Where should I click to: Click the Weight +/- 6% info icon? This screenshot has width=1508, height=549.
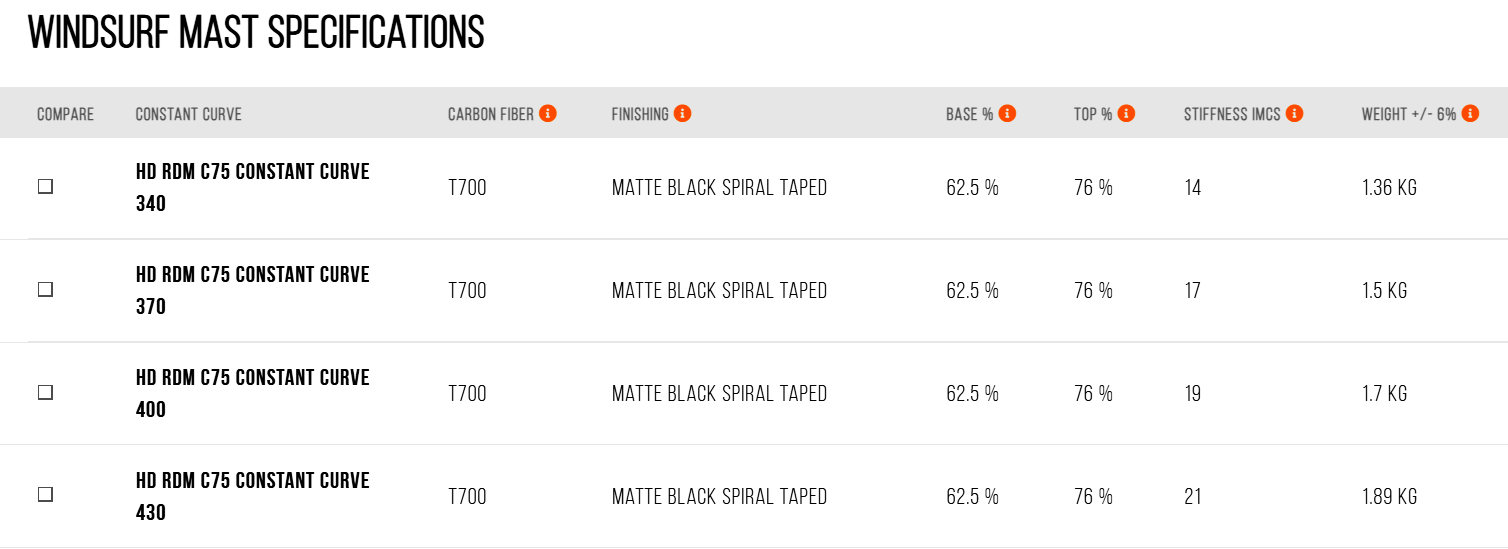1470,113
